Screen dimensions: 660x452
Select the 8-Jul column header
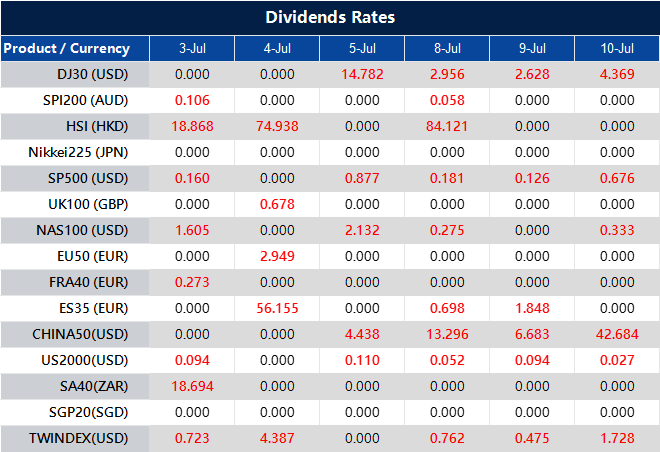447,48
